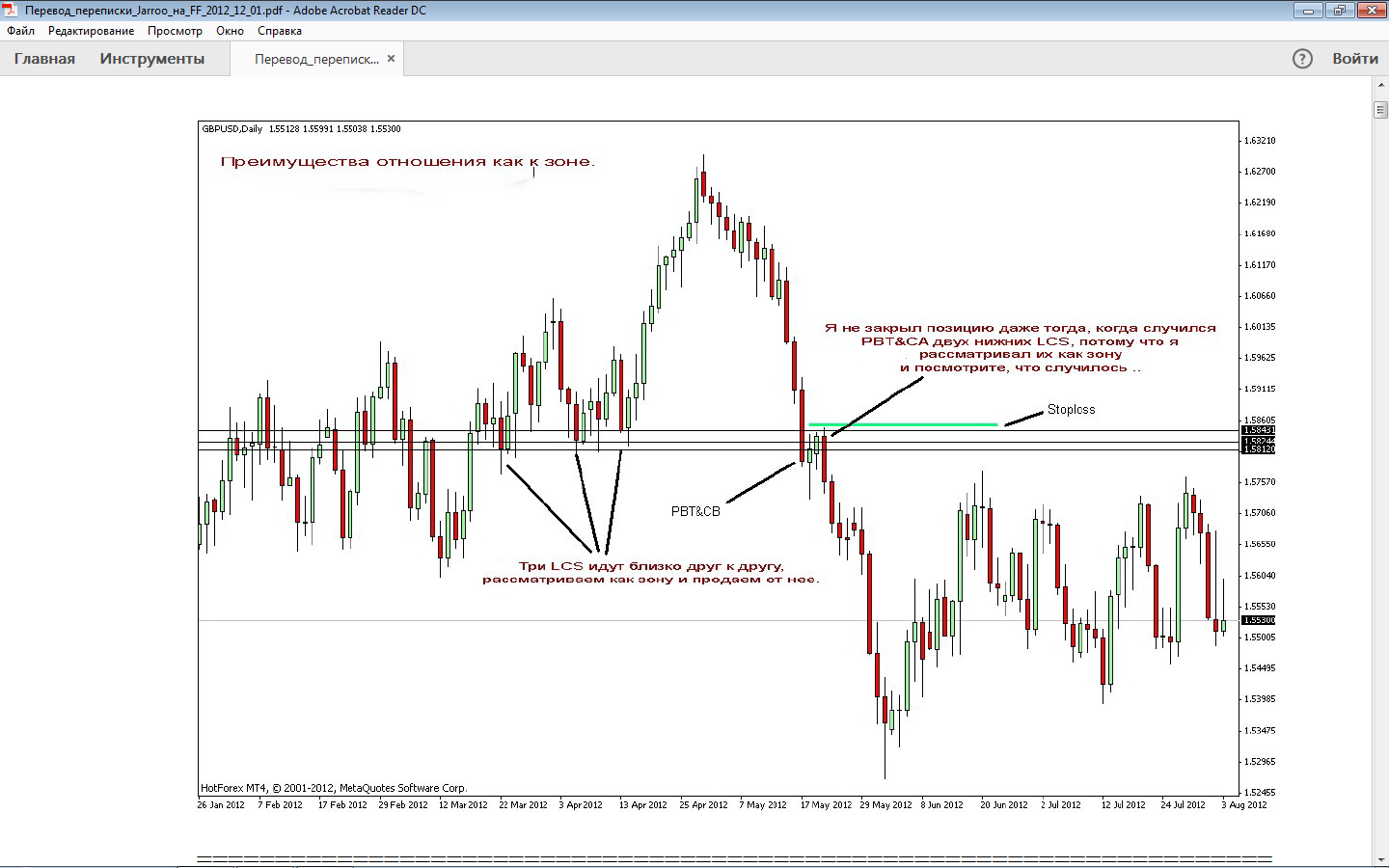The width and height of the screenshot is (1389, 868).
Task: Click the scrollbar down arrow
Action: point(1380,859)
